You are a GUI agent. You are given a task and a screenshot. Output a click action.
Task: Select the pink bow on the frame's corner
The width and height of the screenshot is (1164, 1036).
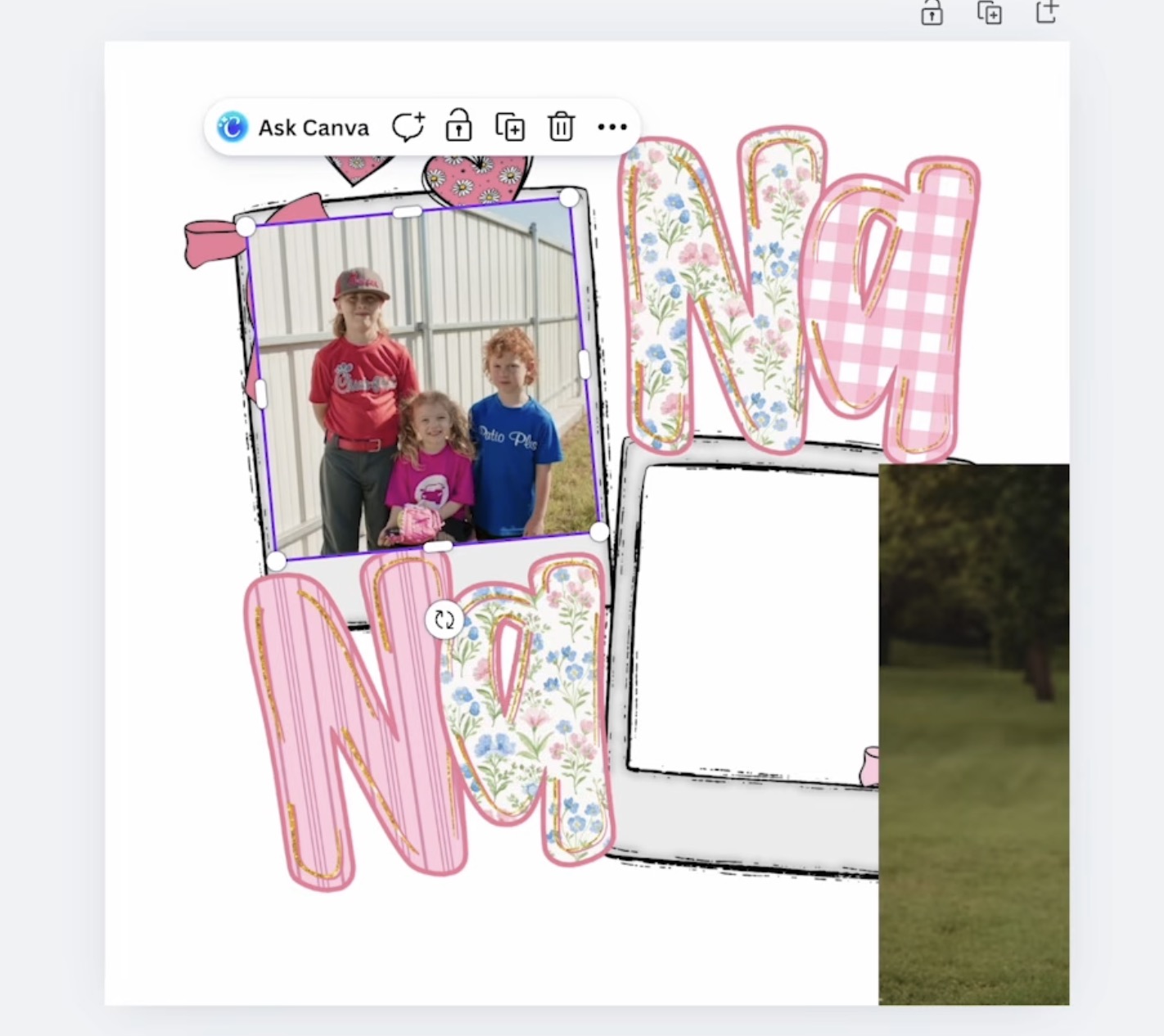pyautogui.click(x=211, y=241)
